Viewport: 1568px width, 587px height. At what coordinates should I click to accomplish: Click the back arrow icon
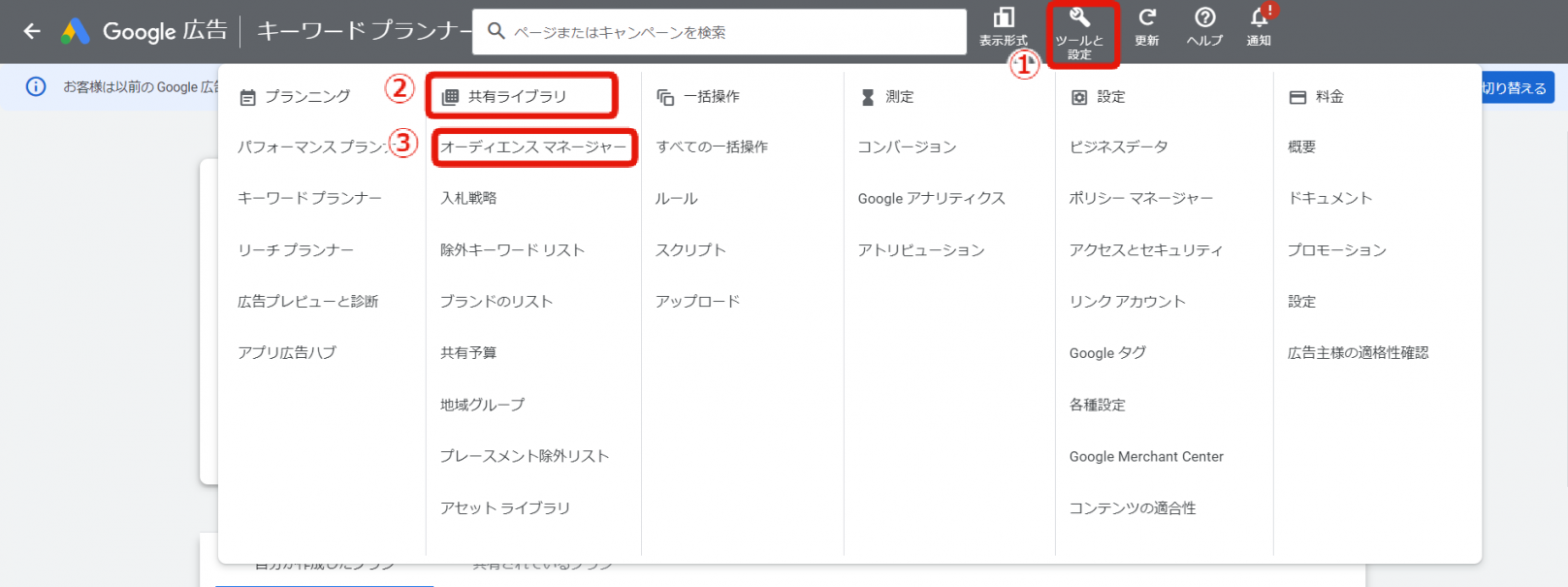coord(32,31)
